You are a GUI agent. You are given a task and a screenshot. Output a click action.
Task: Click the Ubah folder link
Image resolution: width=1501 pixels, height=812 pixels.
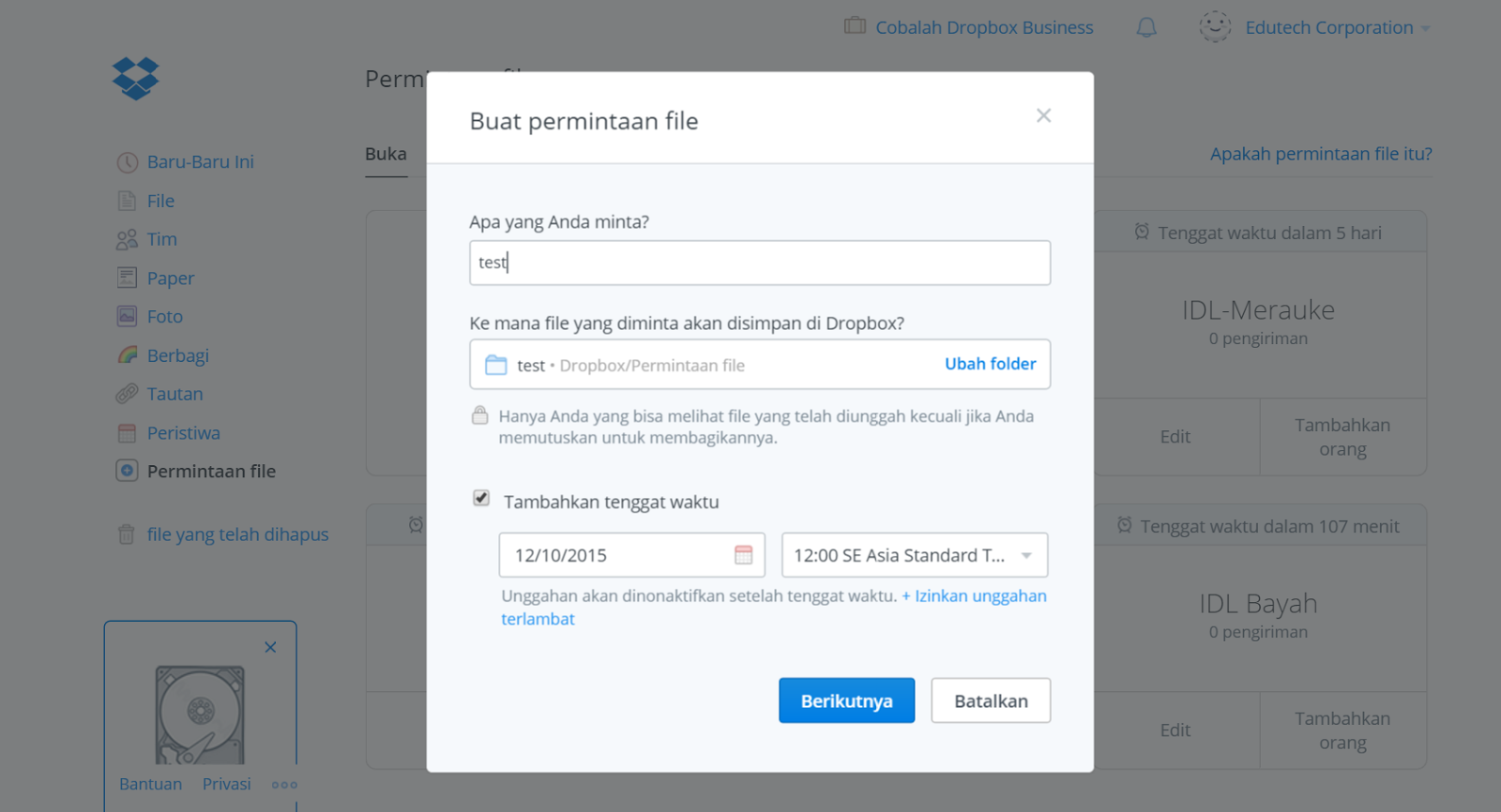[x=990, y=364]
